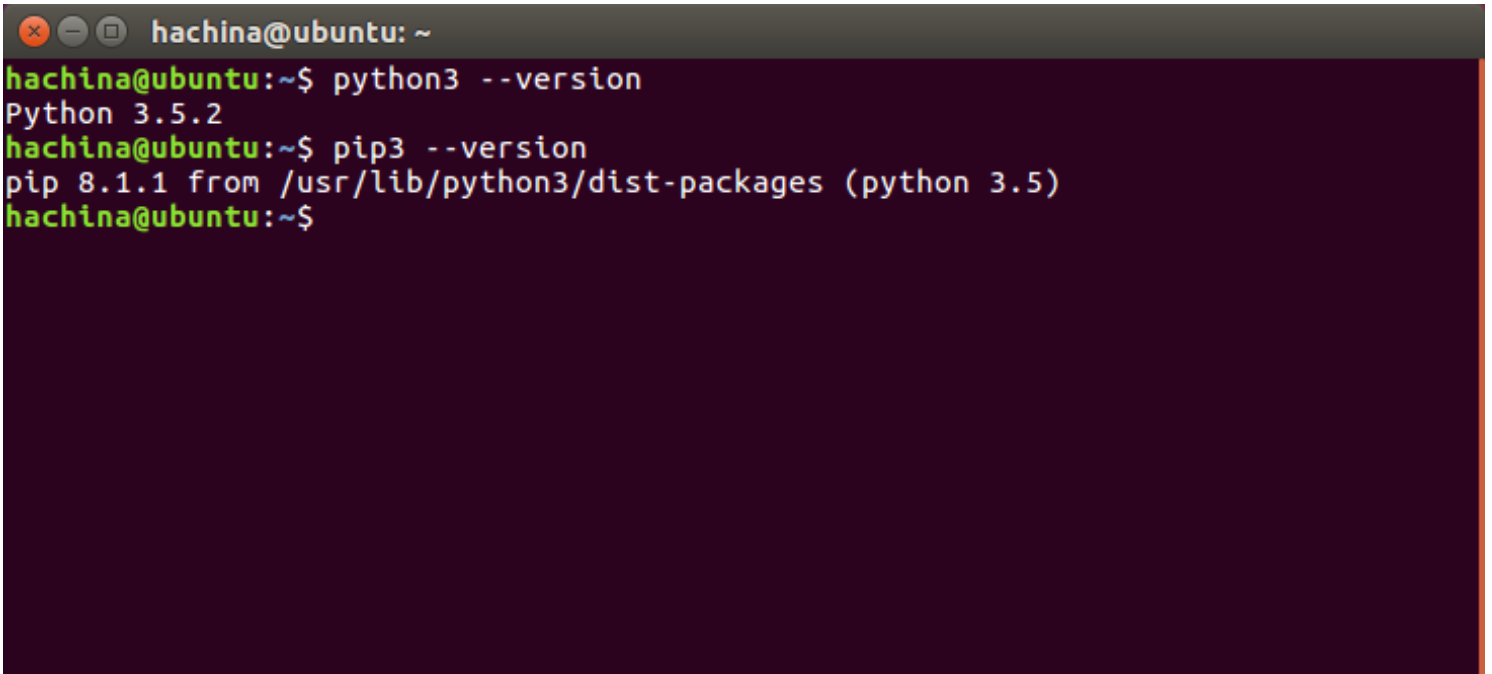Click the pip3 --version command text
This screenshot has width=1492, height=674.
[x=459, y=148]
